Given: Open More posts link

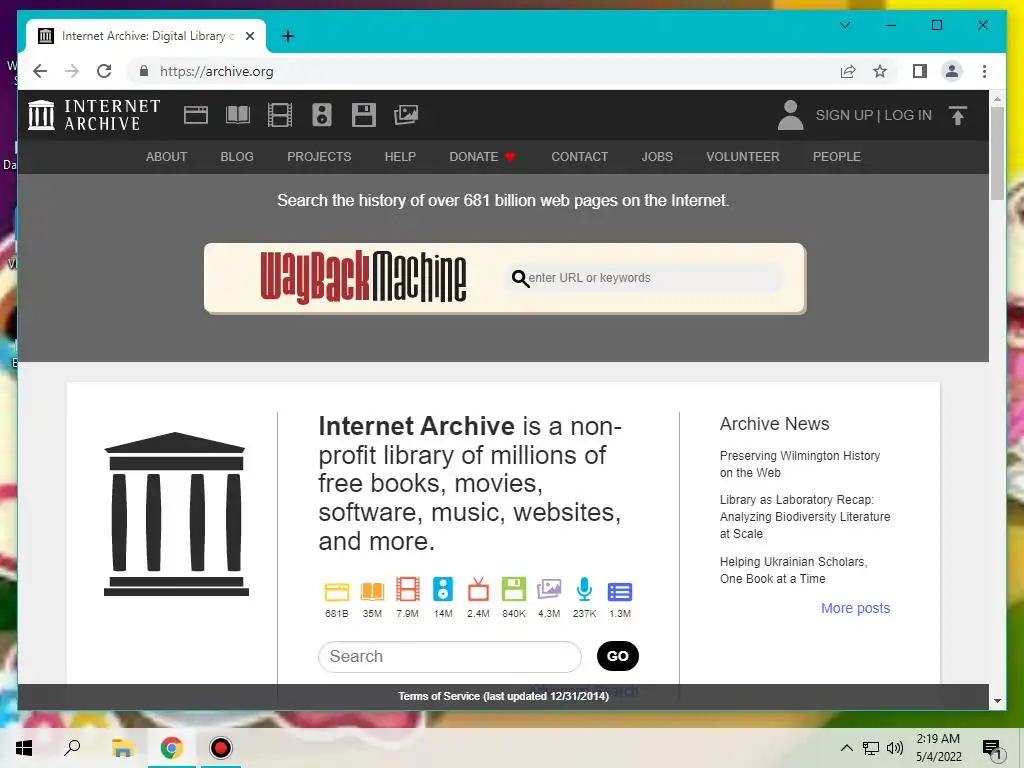Looking at the screenshot, I should click(x=856, y=608).
